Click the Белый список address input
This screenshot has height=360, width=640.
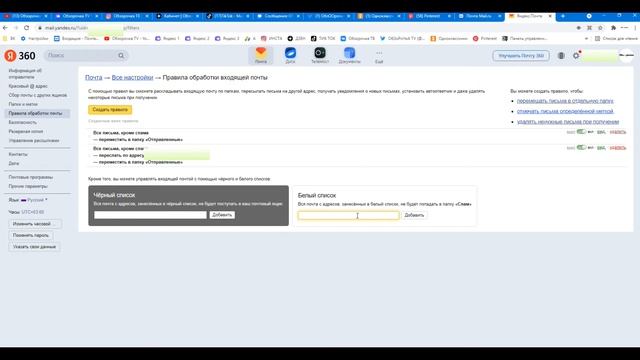(349, 215)
